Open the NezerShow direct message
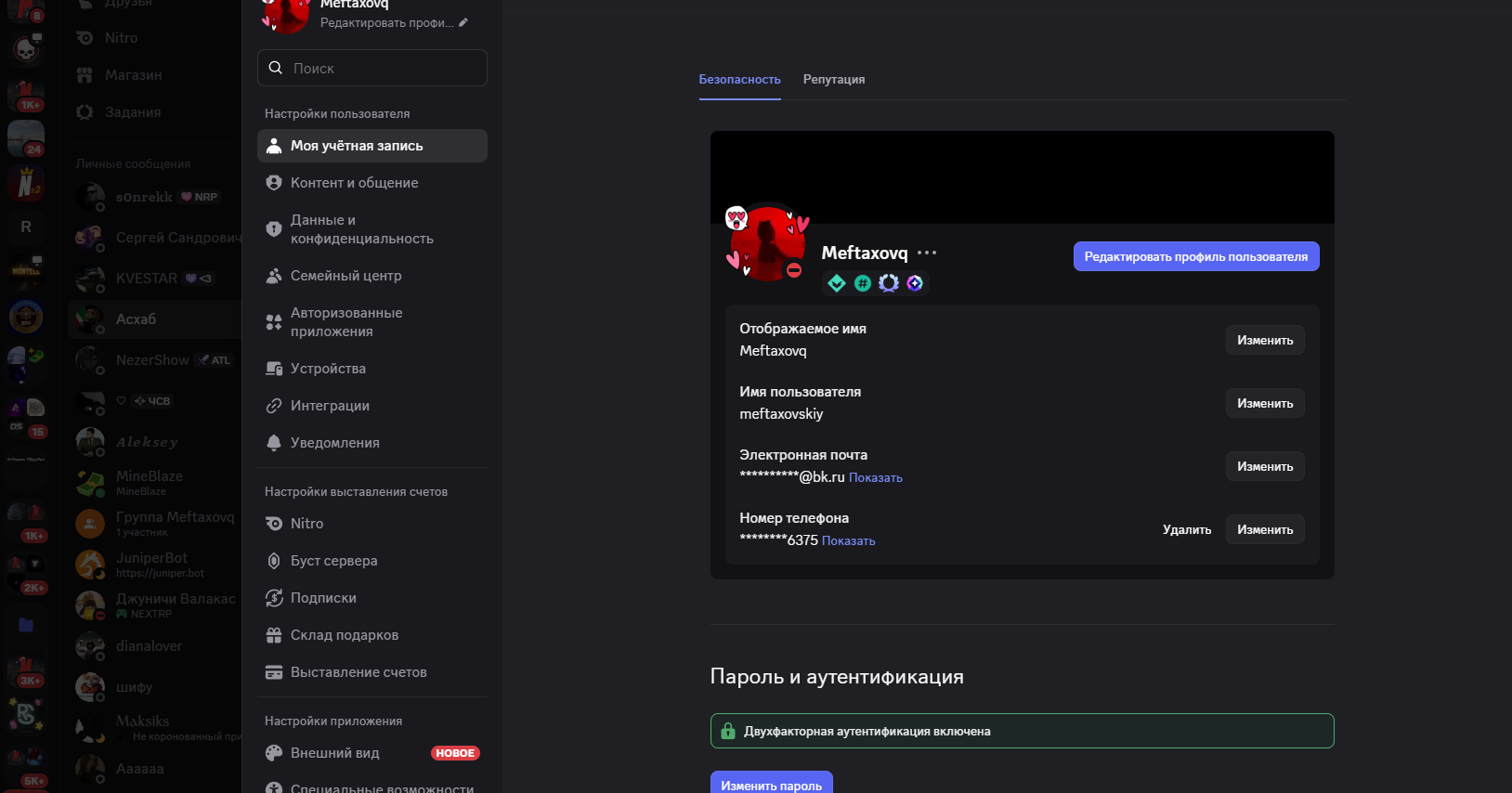The image size is (1512, 793). (154, 360)
